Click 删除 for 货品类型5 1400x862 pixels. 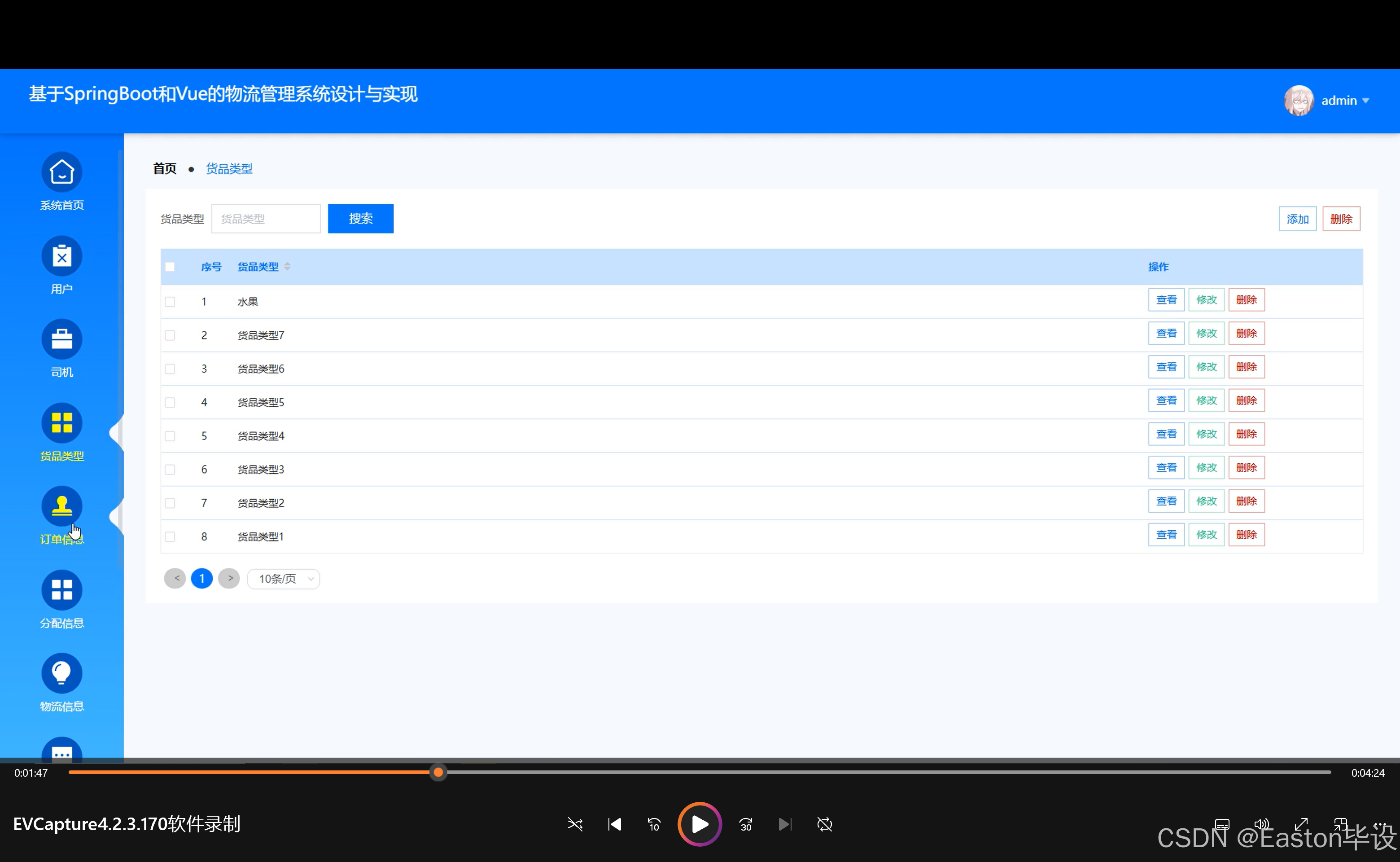pyautogui.click(x=1247, y=400)
